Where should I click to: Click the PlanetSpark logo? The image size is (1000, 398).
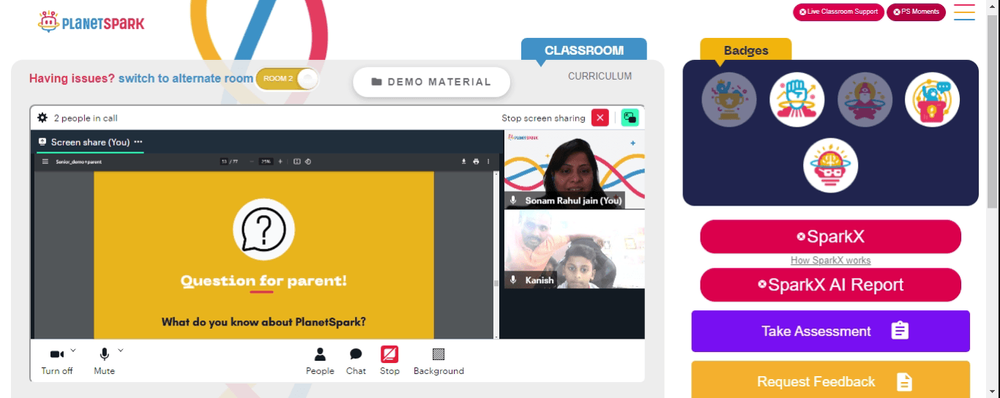(x=91, y=22)
